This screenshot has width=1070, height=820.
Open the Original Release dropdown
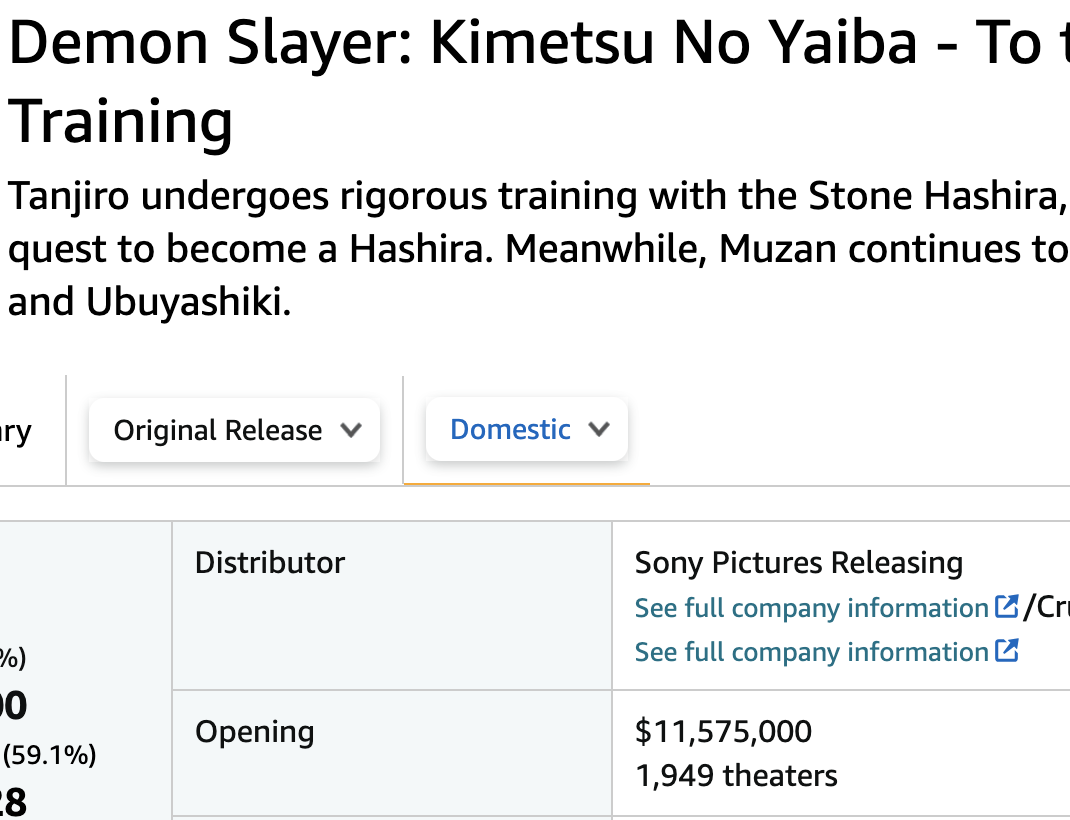pyautogui.click(x=234, y=430)
